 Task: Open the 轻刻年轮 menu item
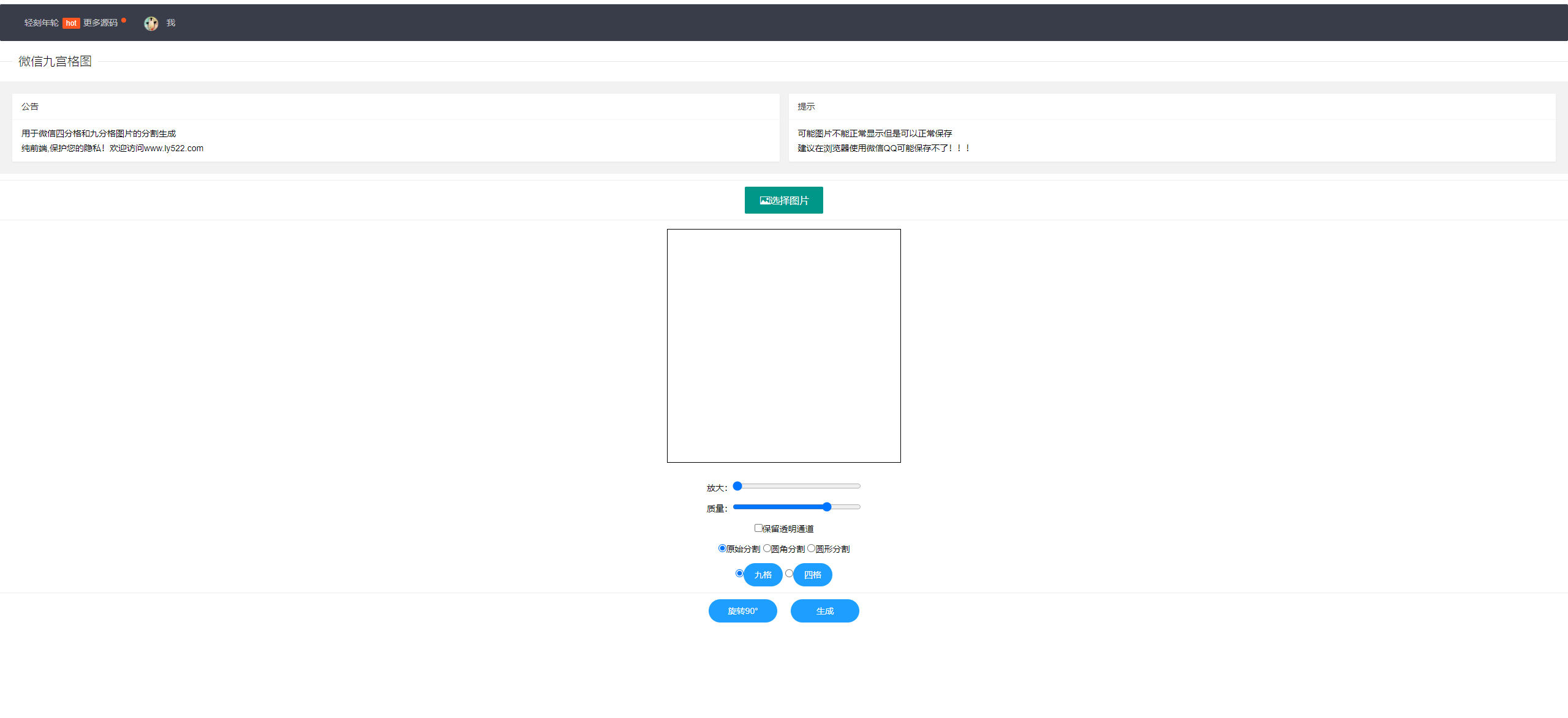pyautogui.click(x=41, y=23)
